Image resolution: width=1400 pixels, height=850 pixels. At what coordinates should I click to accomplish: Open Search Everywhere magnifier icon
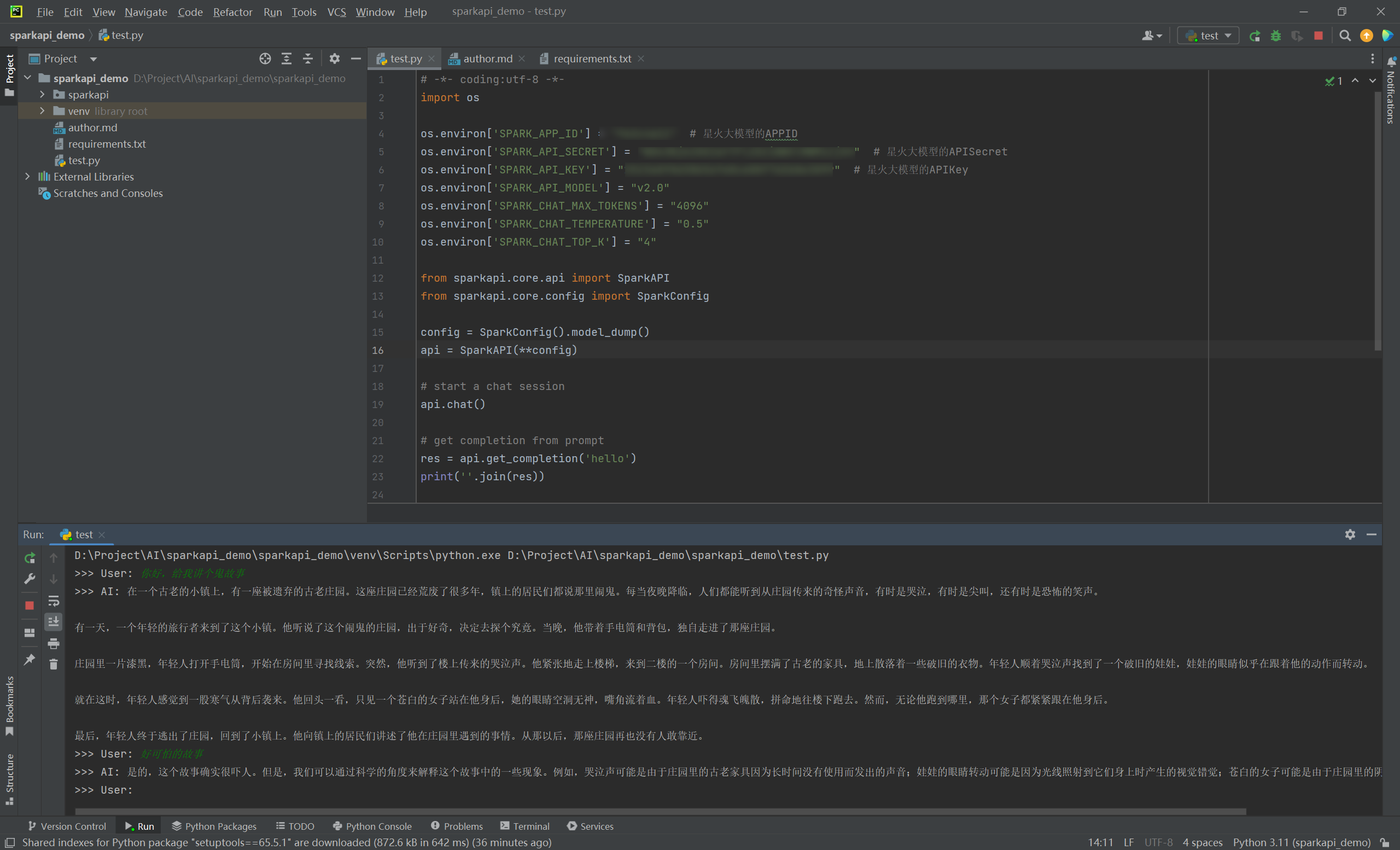click(x=1344, y=36)
